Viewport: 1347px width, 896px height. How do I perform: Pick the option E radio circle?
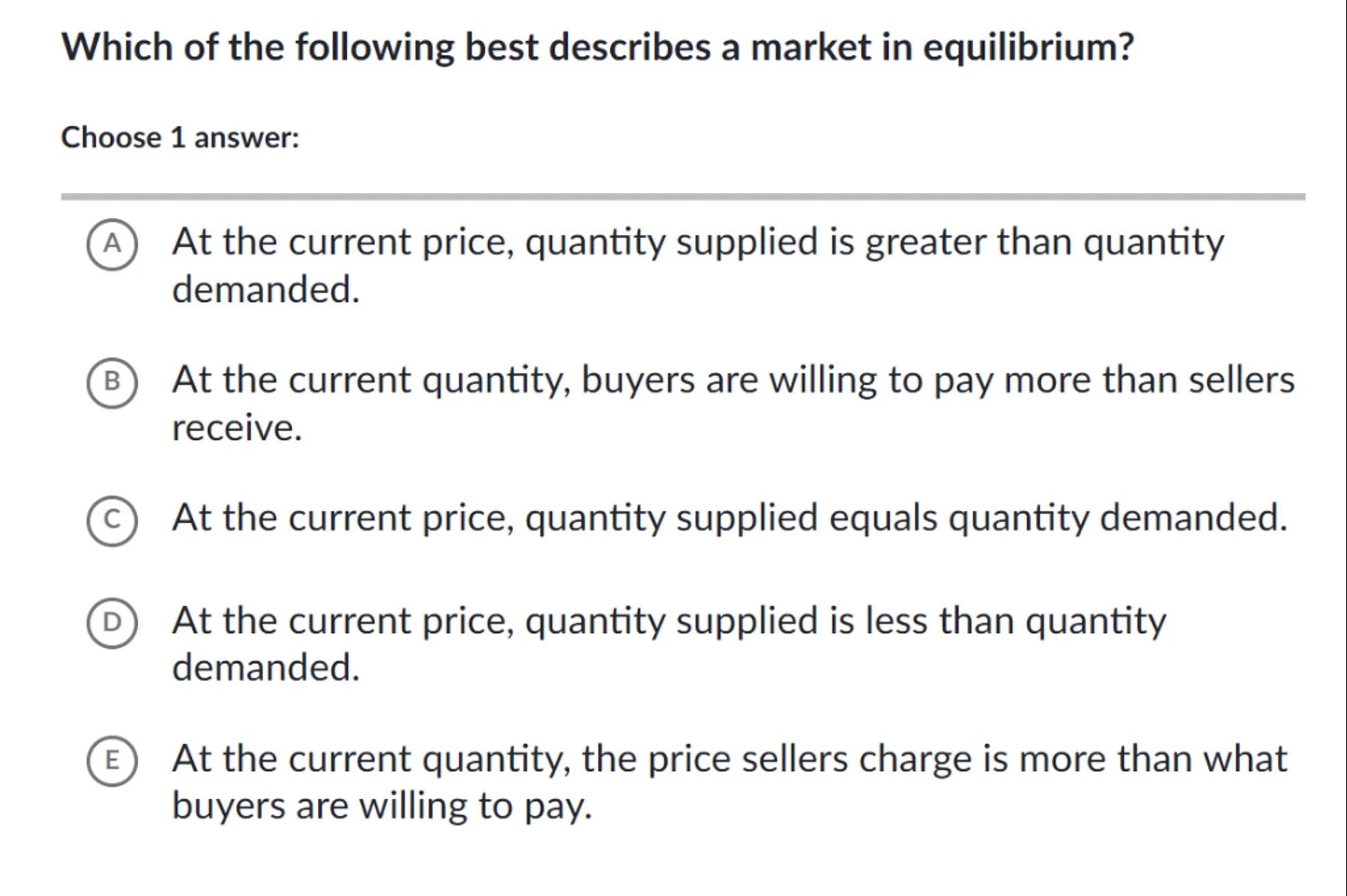coord(112,760)
